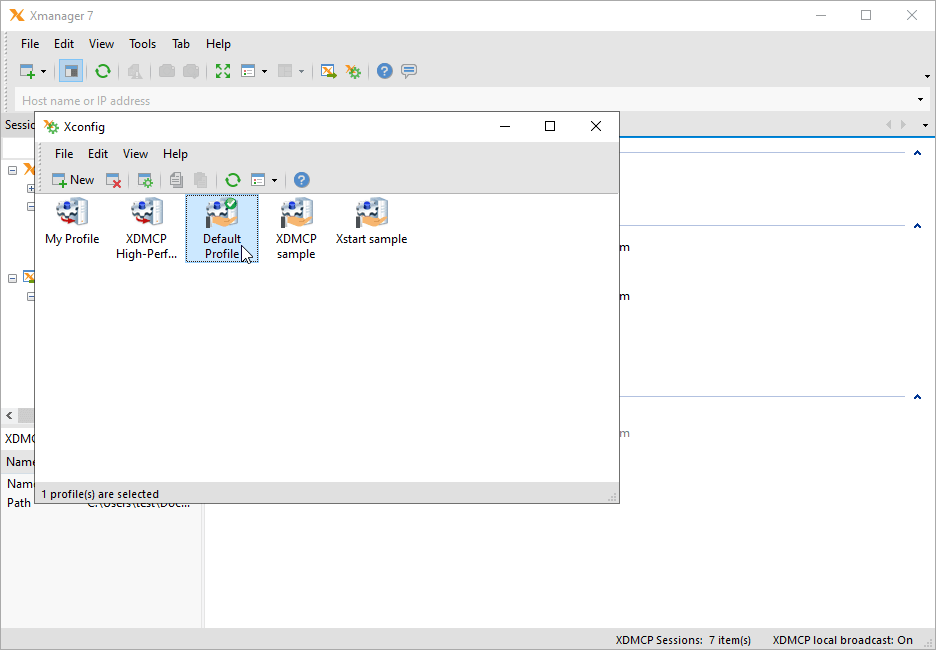Delete the selected profile in Xconfig toolbar

click(x=113, y=180)
